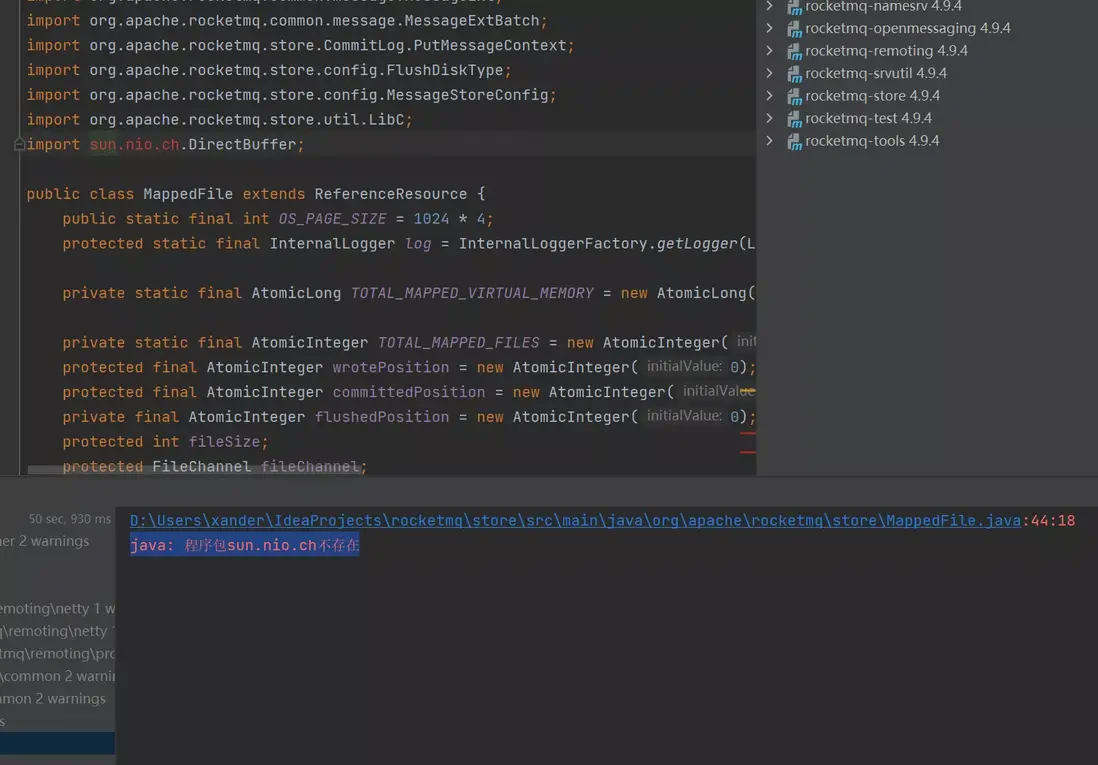Collapse the imports fold marker in gutter
Viewport: 1098px width, 765px height.
coord(20,144)
